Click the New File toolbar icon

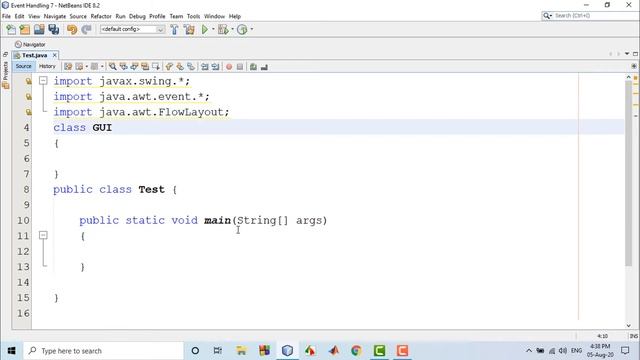point(11,29)
